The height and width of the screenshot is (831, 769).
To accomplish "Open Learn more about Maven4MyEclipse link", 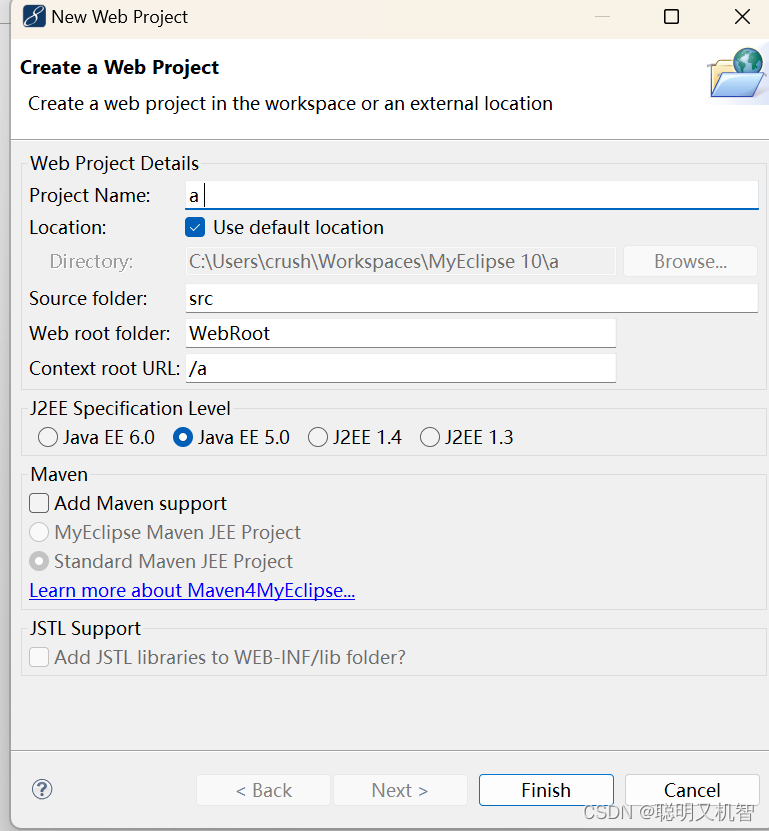I will click(192, 590).
